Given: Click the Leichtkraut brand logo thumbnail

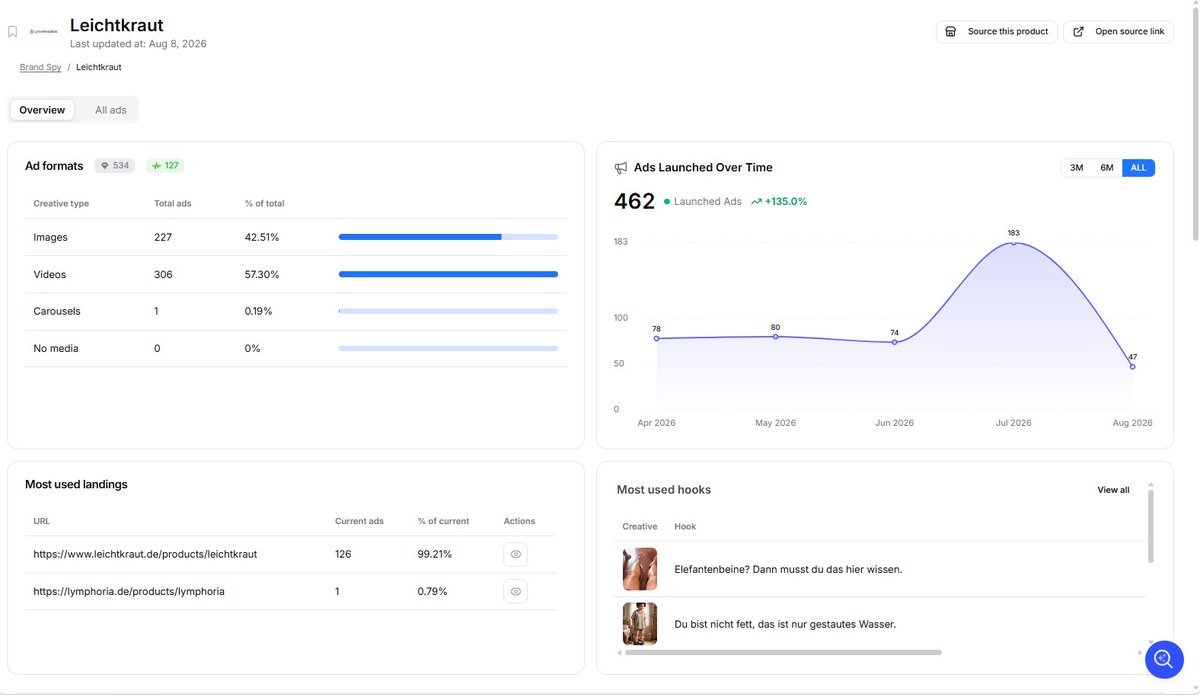Looking at the screenshot, I should [x=44, y=31].
